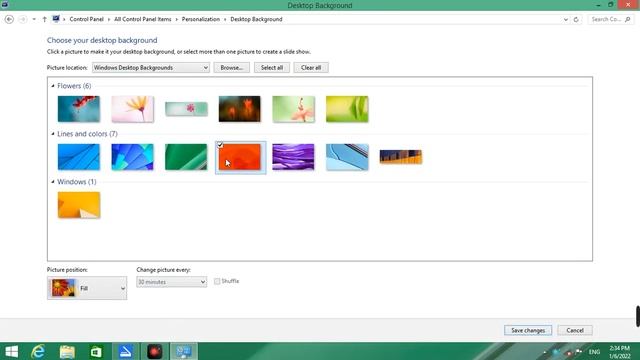The width and height of the screenshot is (640, 360).
Task: Go up one level with the Up arrow
Action: [44, 19]
